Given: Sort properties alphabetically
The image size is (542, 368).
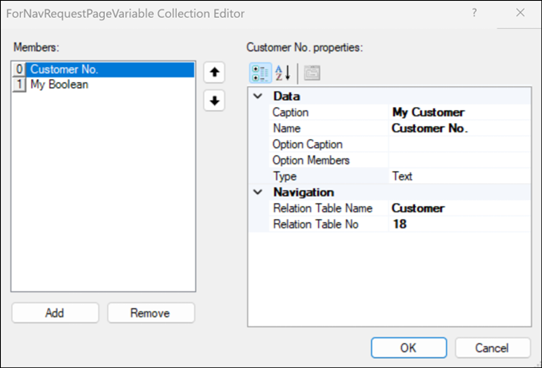Looking at the screenshot, I should point(283,73).
